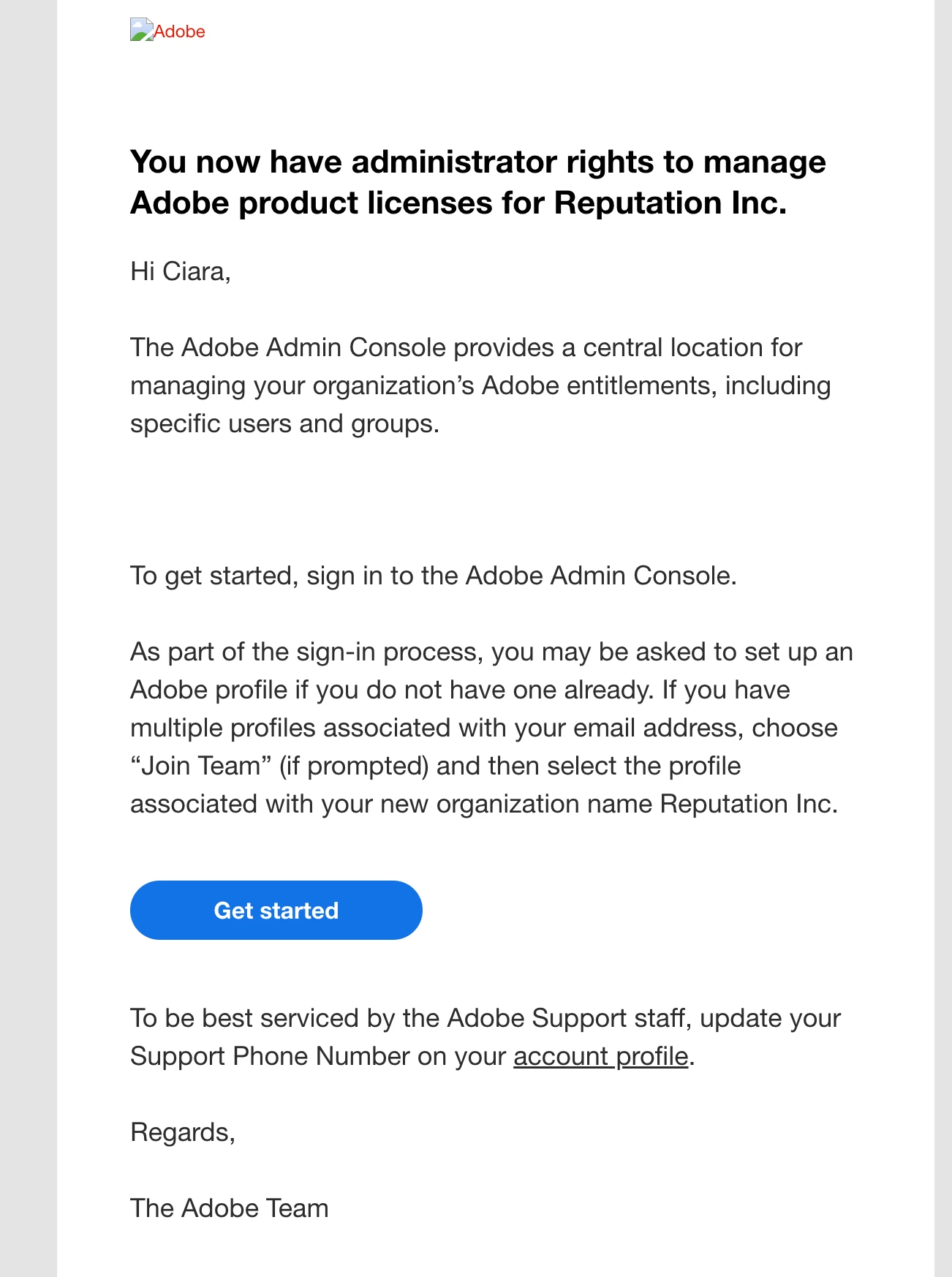Click "specific users and groups." text
This screenshot has height=1277, width=952.
pos(284,423)
